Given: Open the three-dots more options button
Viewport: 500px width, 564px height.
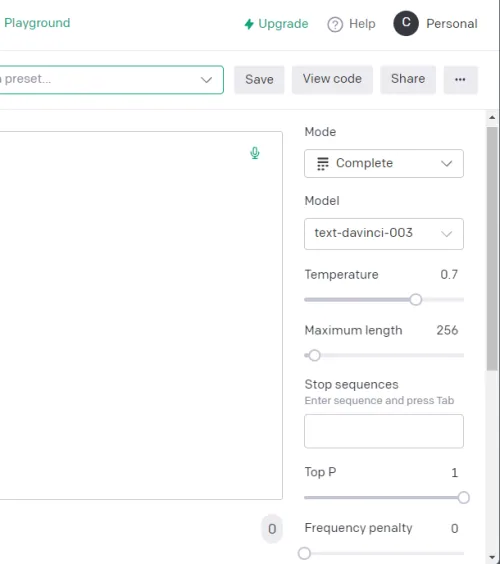Looking at the screenshot, I should pos(460,79).
